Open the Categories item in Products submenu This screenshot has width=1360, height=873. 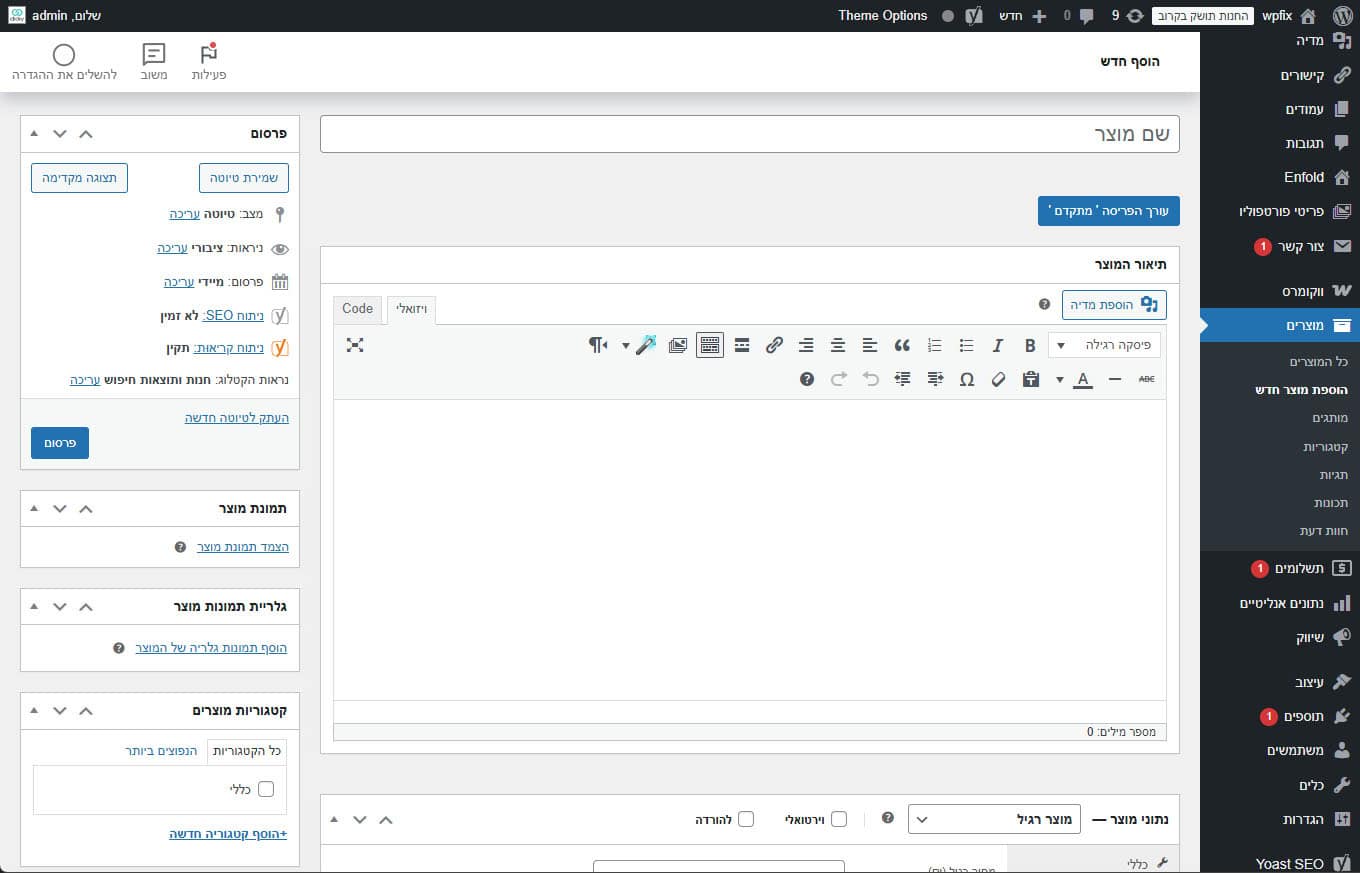coord(1325,446)
